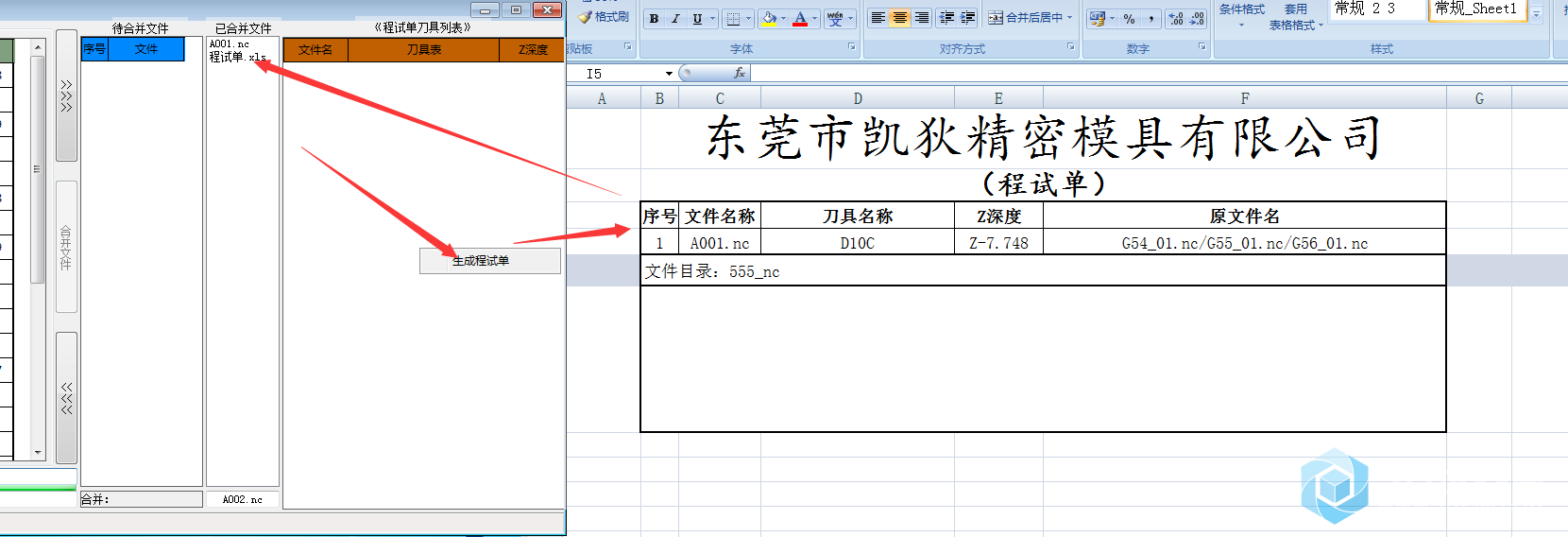This screenshot has height=537, width=1568.
Task: Click the Insert Function fx icon
Action: click(740, 73)
